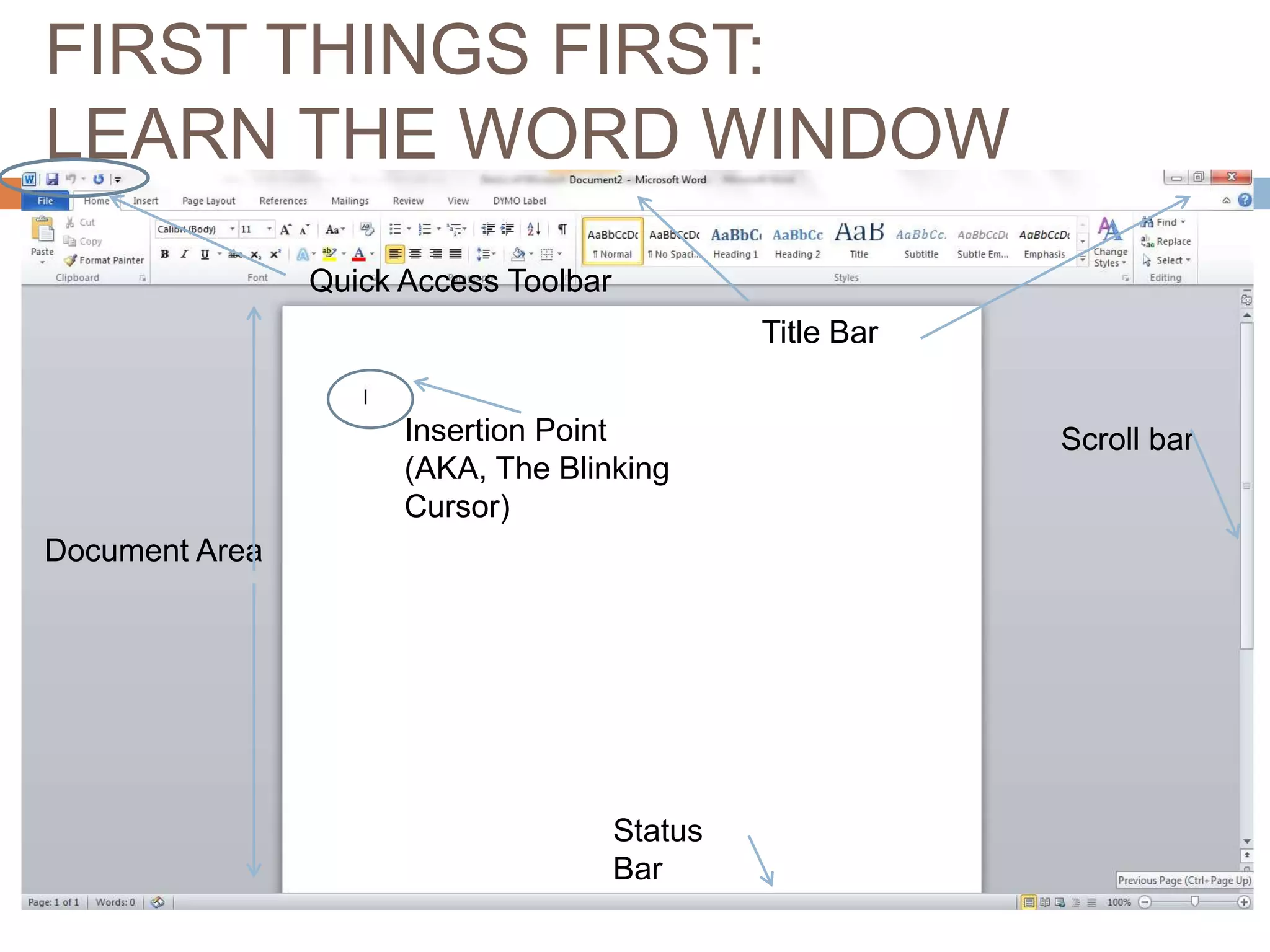Open the Change Styles menu
Screen dimensions: 1270x952
1110,242
